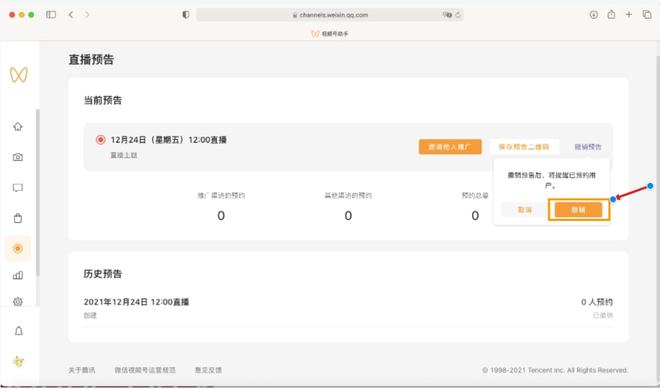The height and width of the screenshot is (389, 660).
Task: Open a new tab with plus icon
Action: (x=629, y=15)
